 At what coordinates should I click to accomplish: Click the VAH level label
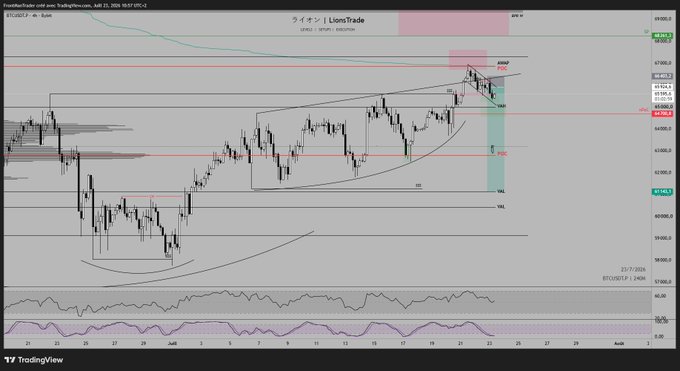point(501,106)
